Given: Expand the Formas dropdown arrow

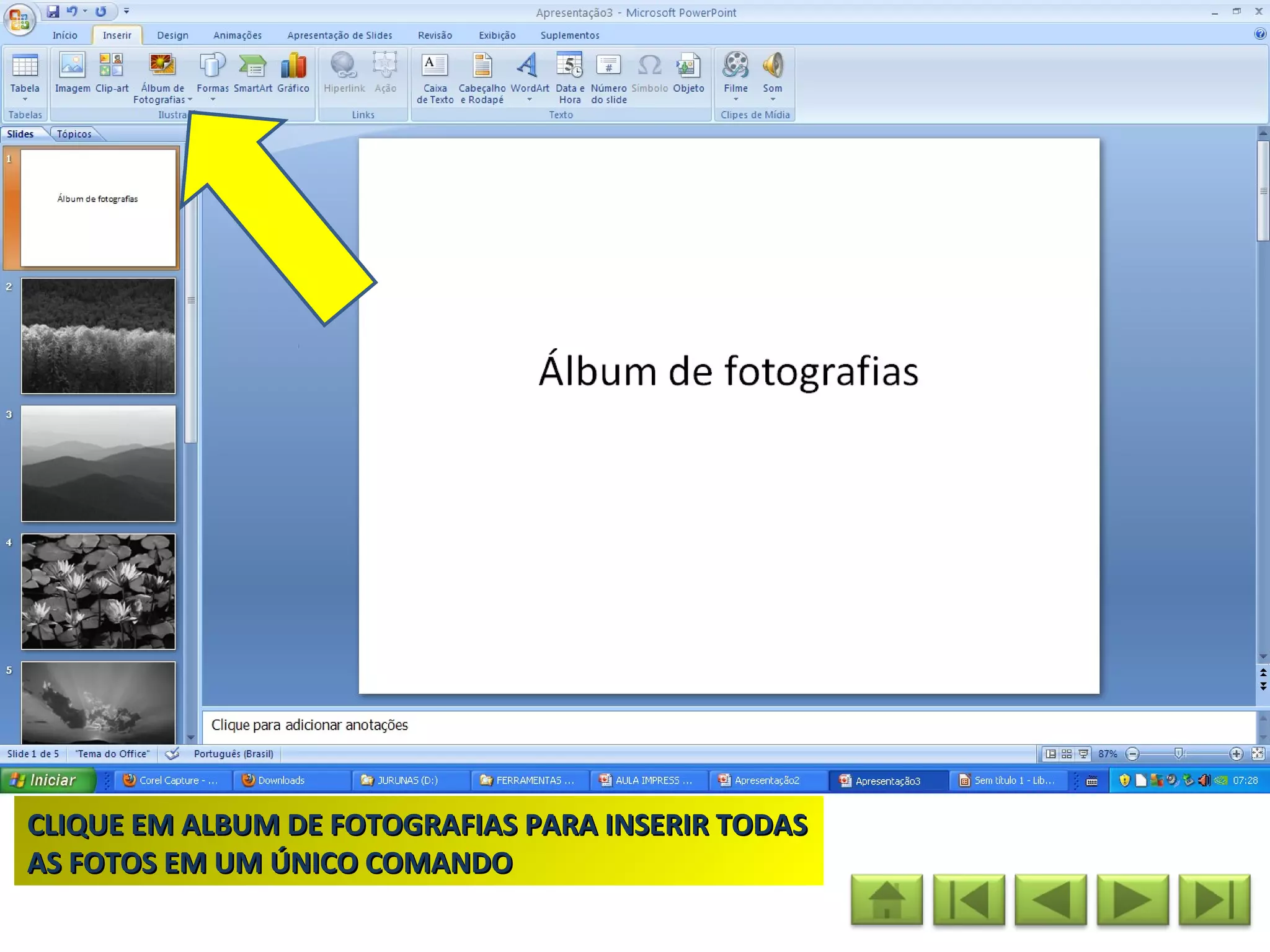Looking at the screenshot, I should coord(213,99).
